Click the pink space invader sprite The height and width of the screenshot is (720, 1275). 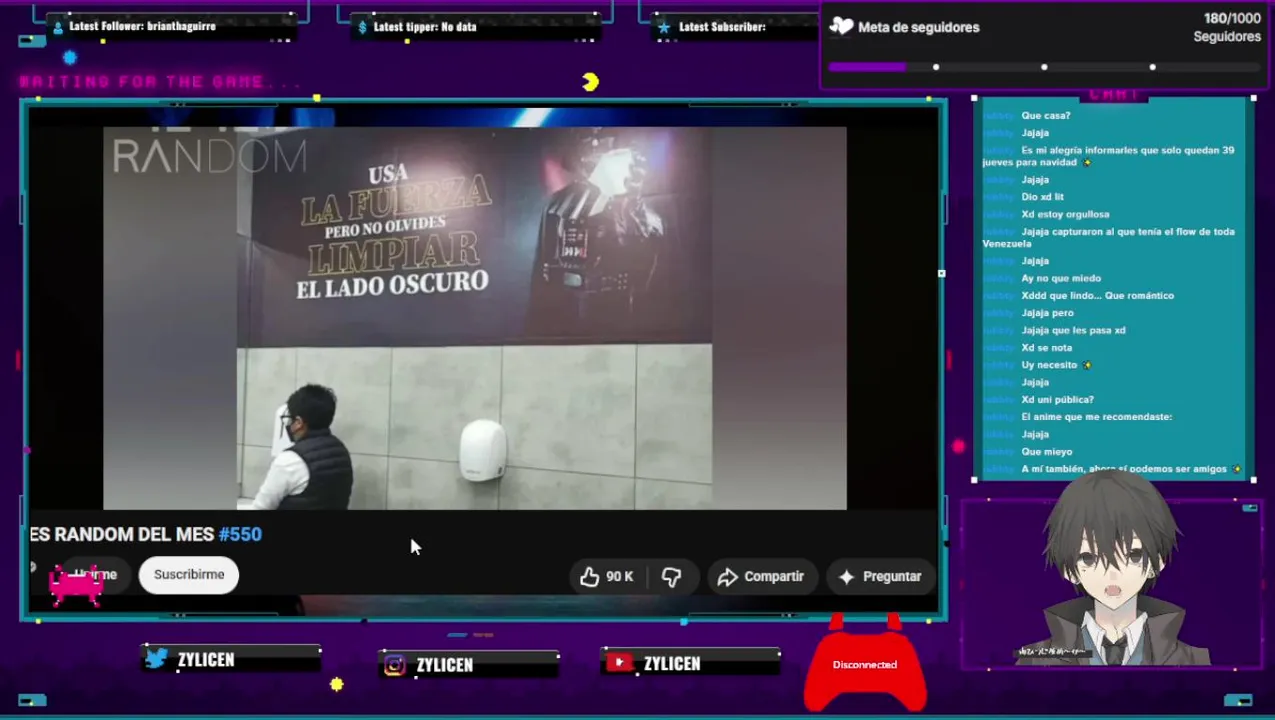point(76,586)
